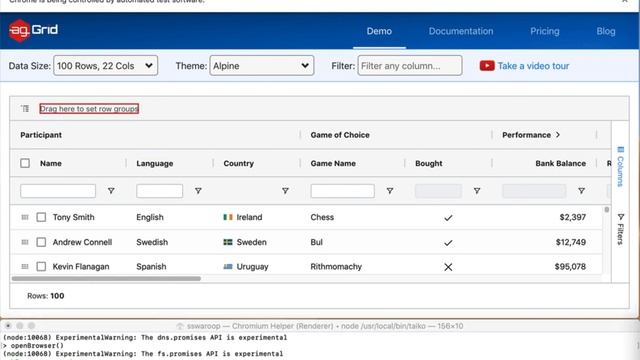Open the Bought column filter icon

(x=477, y=191)
